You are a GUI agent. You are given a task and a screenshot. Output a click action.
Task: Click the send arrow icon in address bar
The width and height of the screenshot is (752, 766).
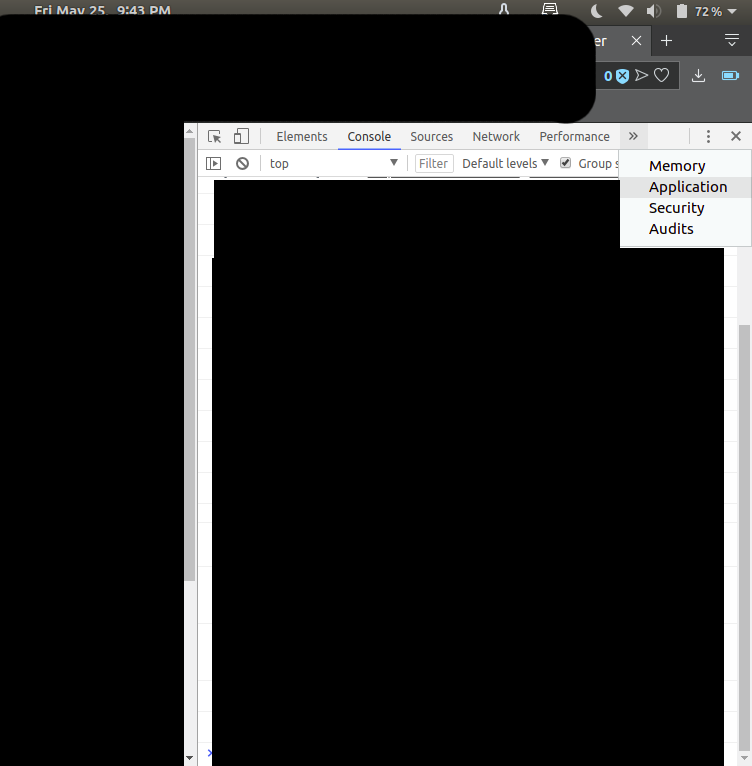coord(641,75)
